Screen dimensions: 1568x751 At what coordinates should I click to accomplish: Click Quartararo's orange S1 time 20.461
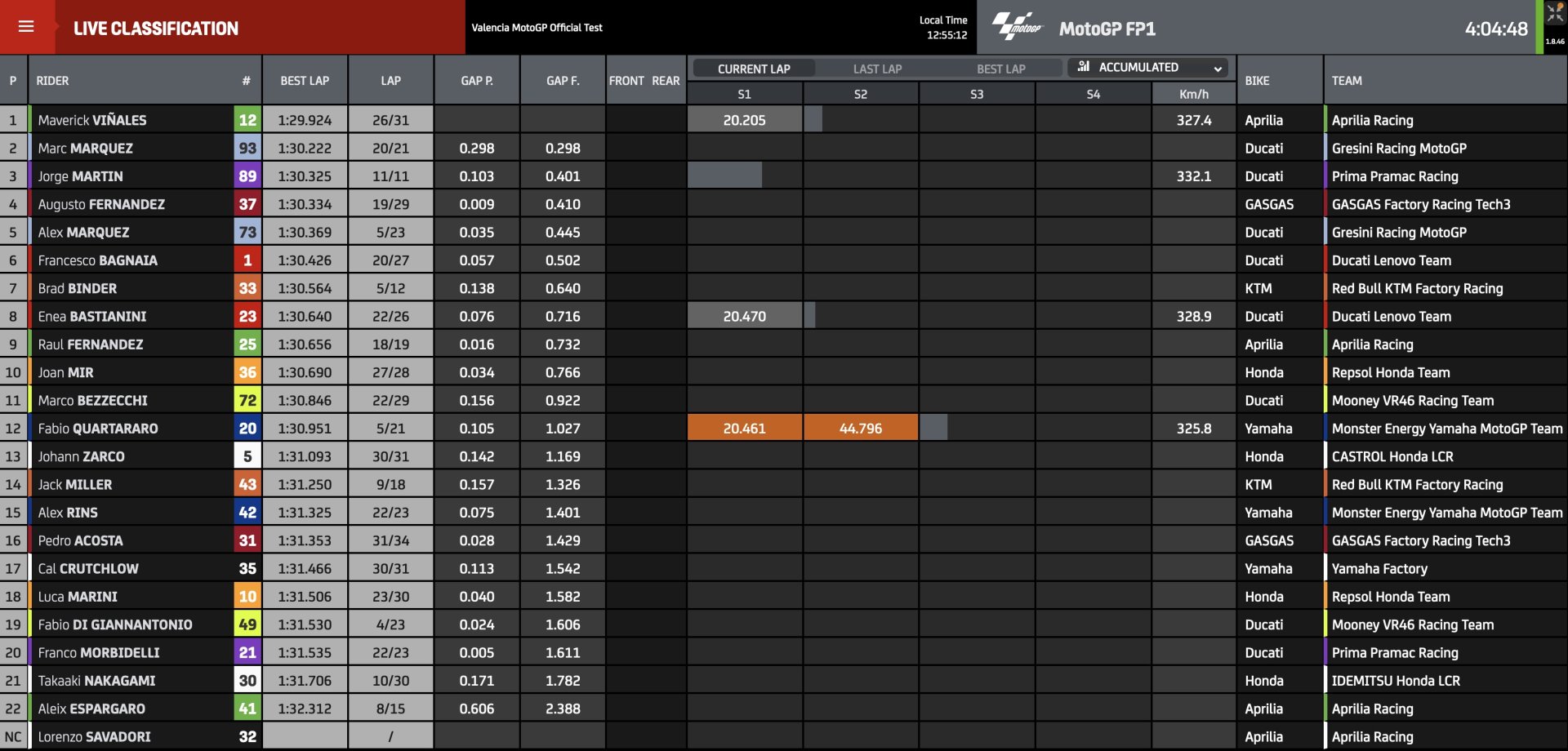point(744,429)
